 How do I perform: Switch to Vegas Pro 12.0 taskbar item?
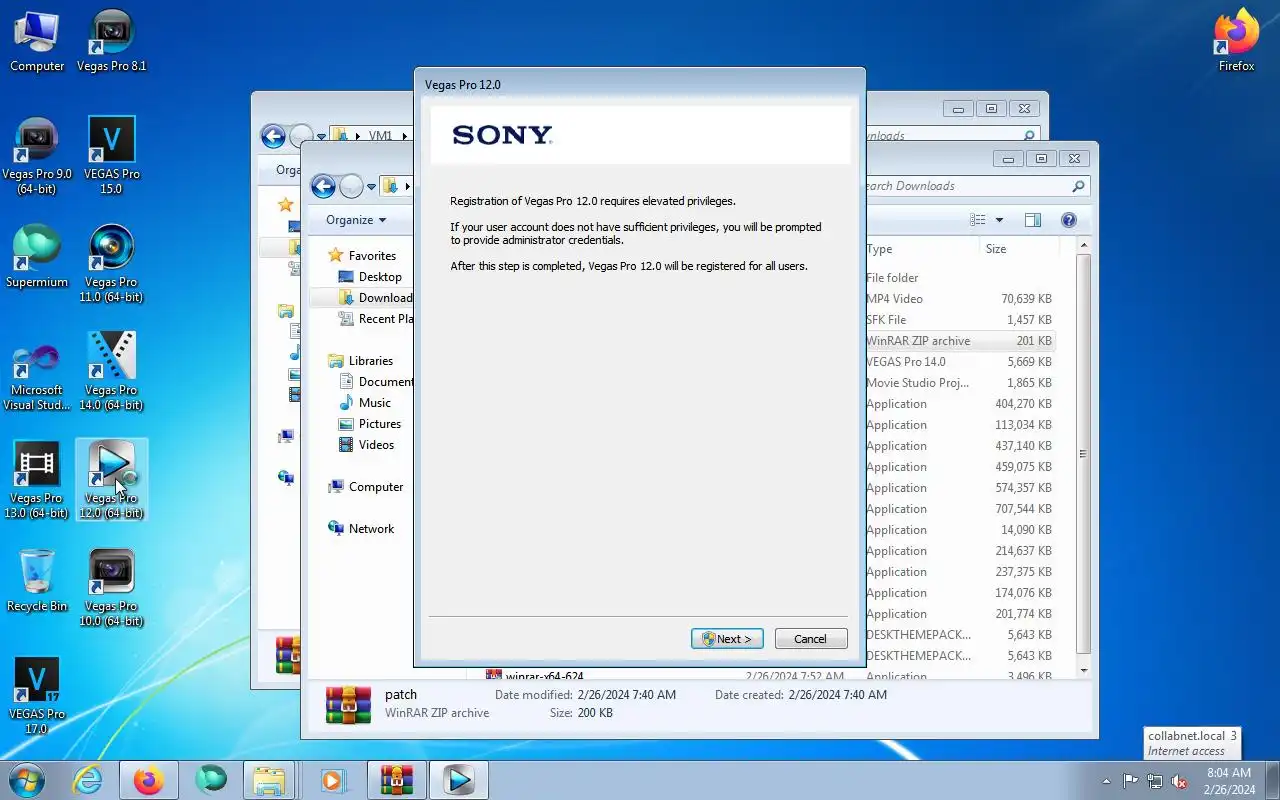click(x=459, y=780)
